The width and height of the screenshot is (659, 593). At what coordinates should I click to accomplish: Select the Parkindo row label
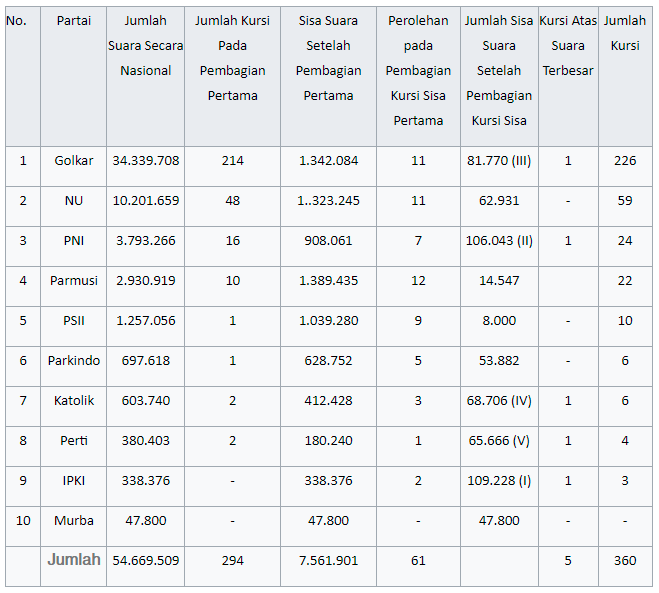(x=73, y=361)
